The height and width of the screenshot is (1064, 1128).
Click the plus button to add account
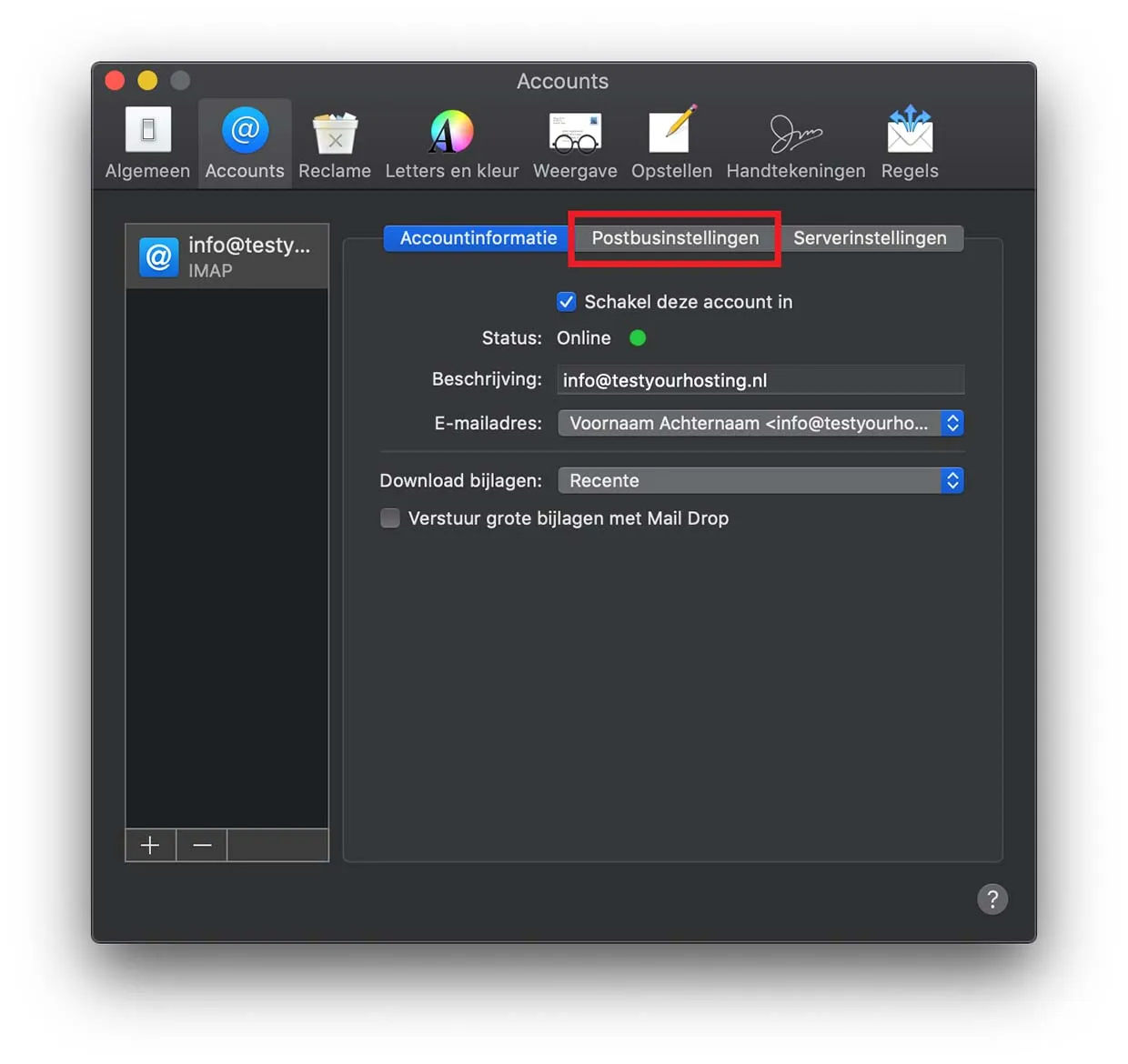(x=150, y=846)
